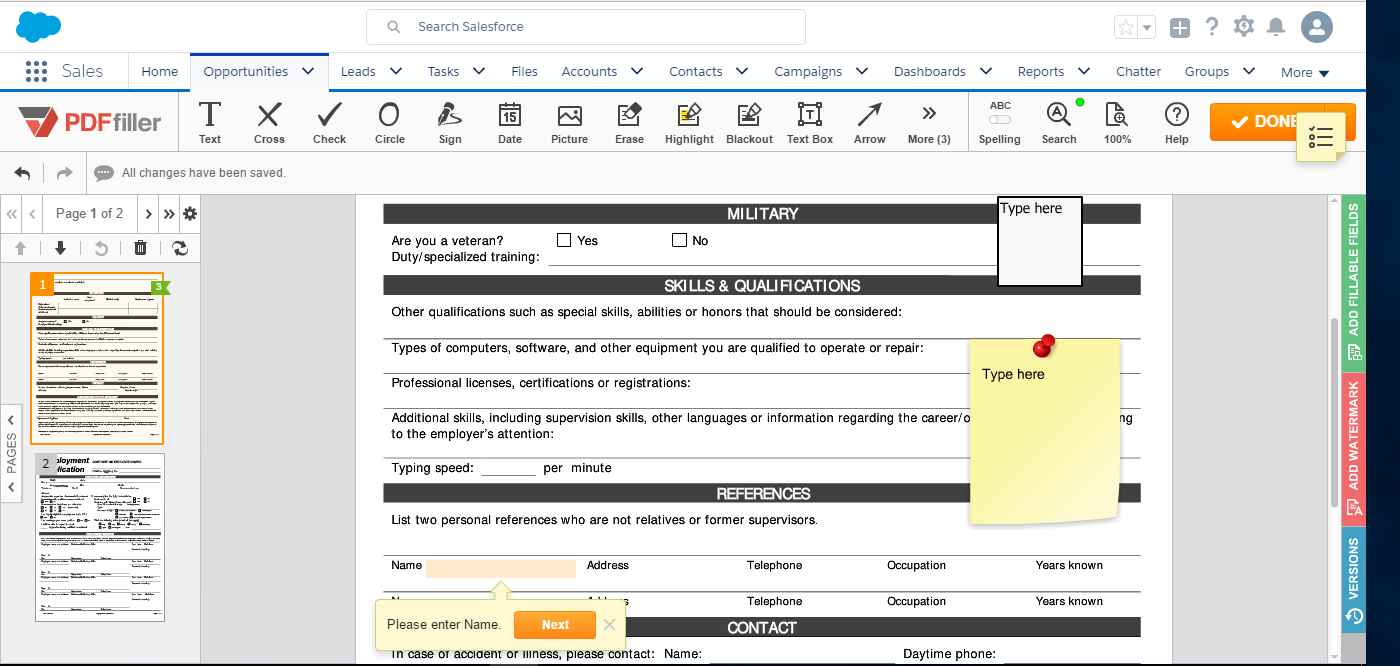Click the orange DONE button

point(1266,121)
